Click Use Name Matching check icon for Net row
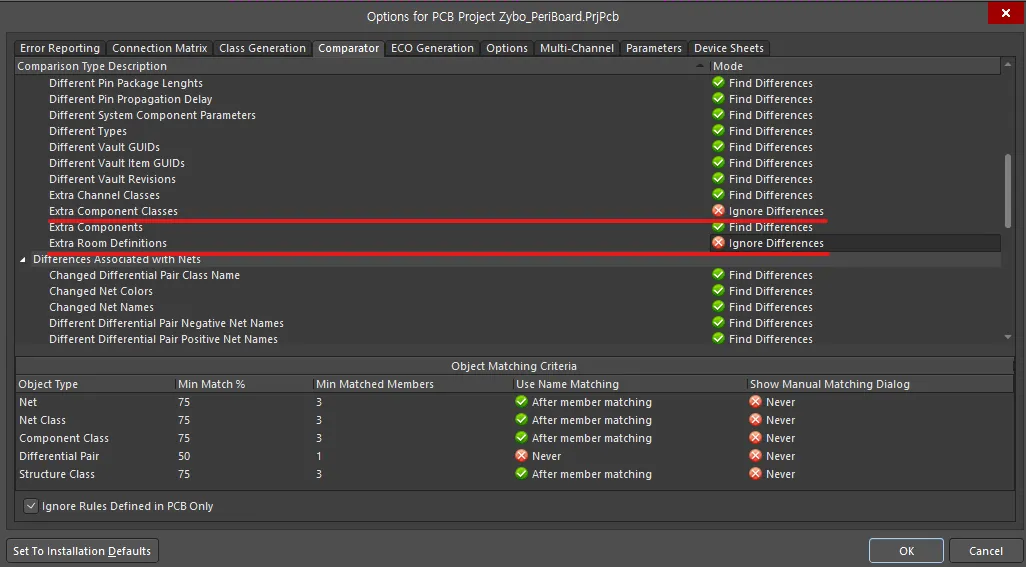The height and width of the screenshot is (567, 1026). [x=521, y=402]
